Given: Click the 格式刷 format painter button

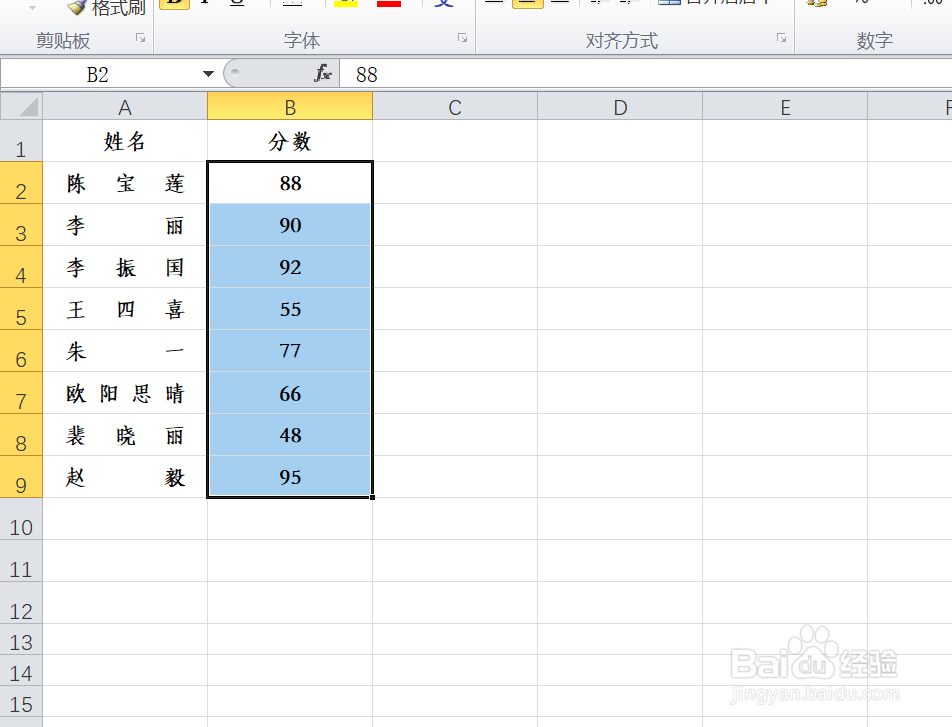Looking at the screenshot, I should point(107,8).
